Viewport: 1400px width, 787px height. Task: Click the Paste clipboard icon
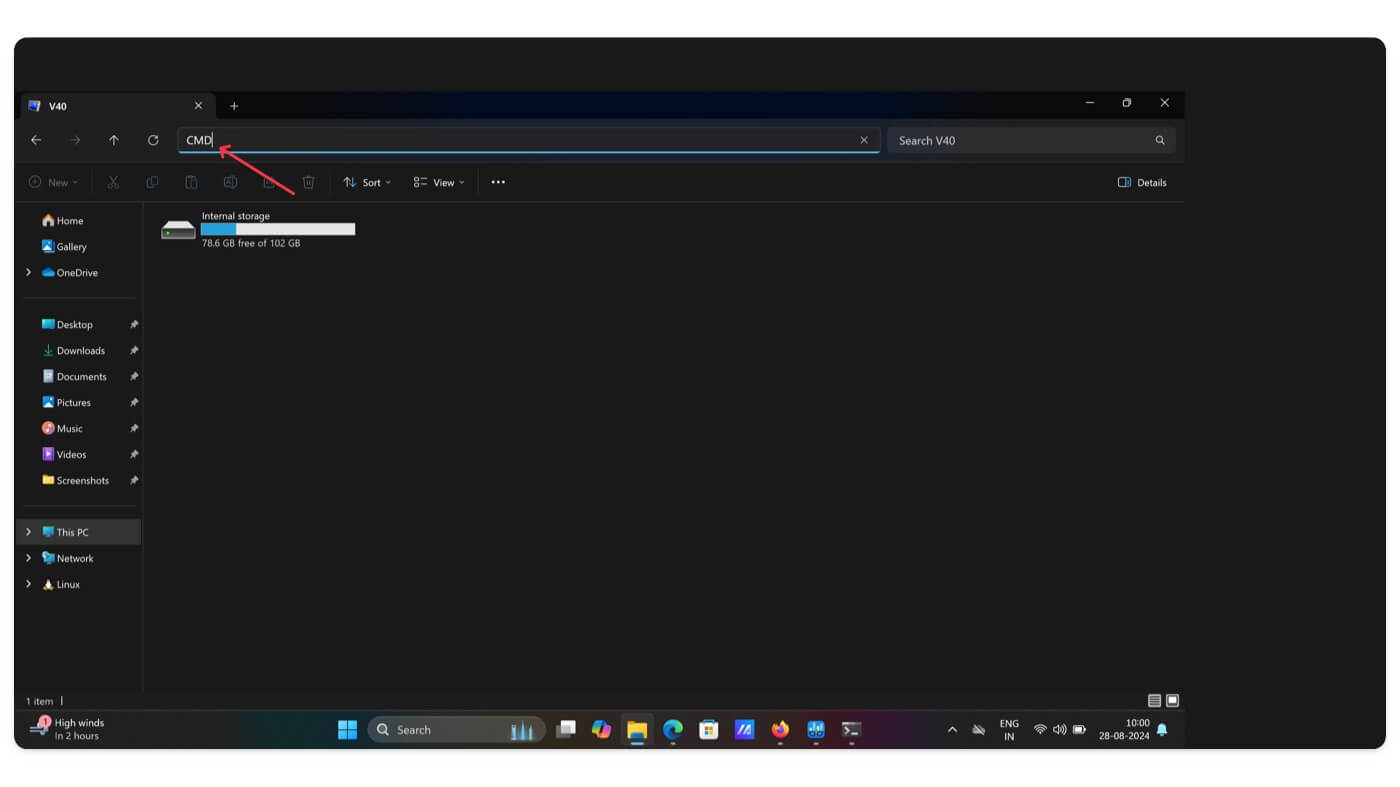click(191, 182)
